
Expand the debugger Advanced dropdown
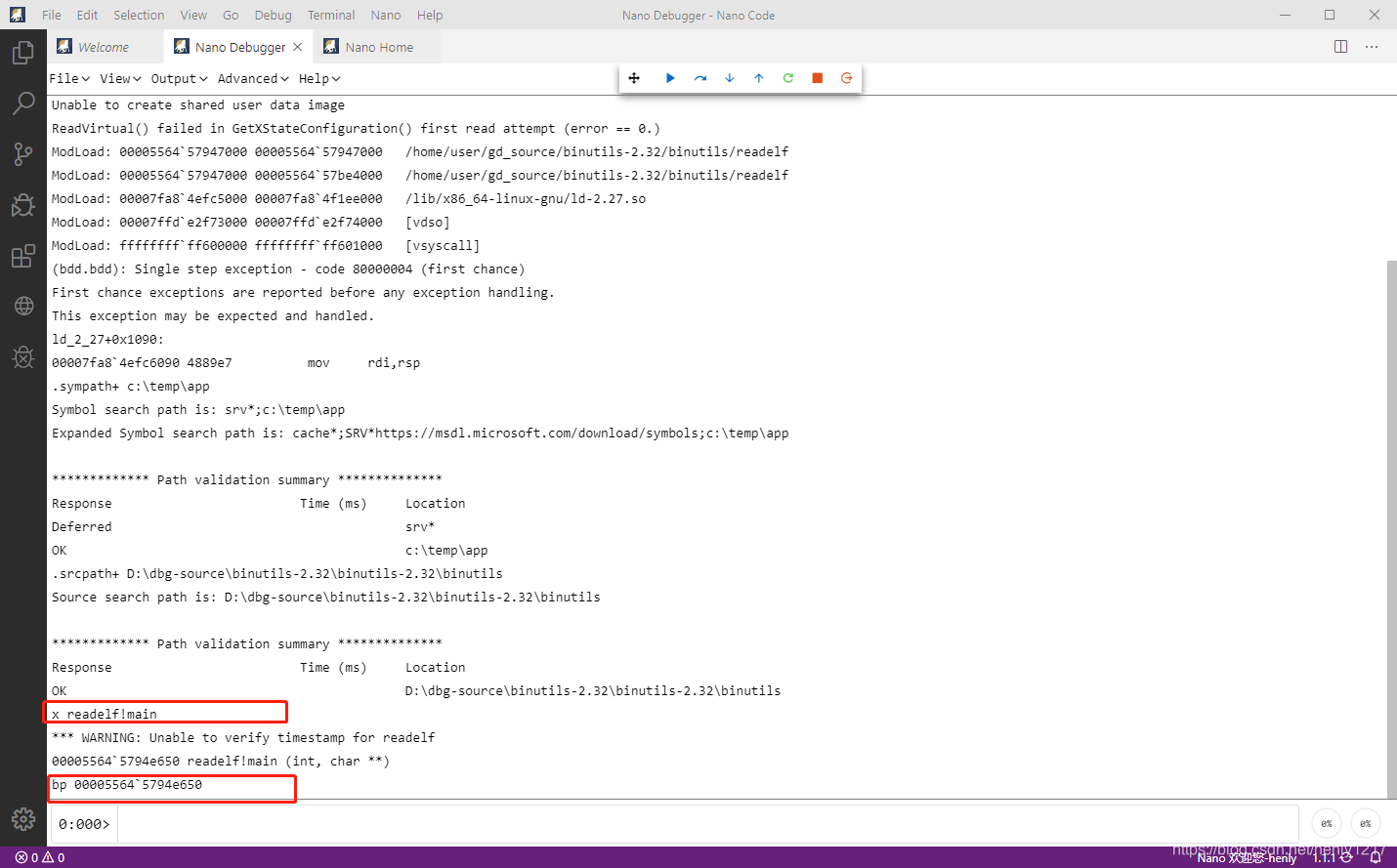[x=253, y=79]
